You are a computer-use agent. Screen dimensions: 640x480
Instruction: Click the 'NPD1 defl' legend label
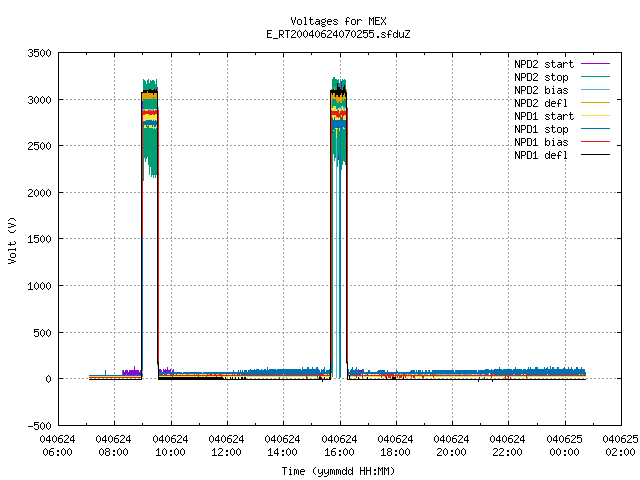[x=541, y=155]
